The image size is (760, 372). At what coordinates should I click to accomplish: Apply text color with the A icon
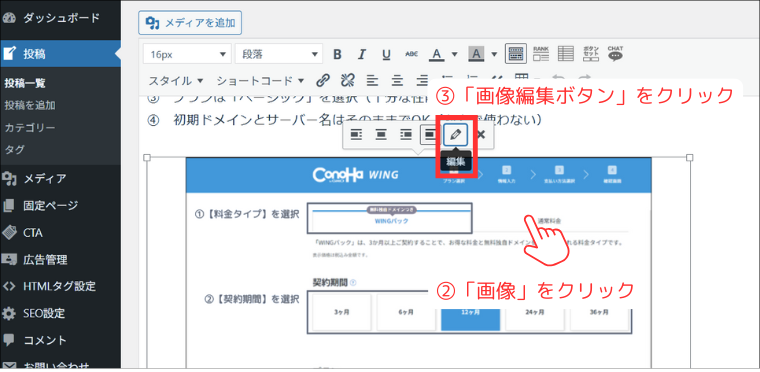(437, 54)
